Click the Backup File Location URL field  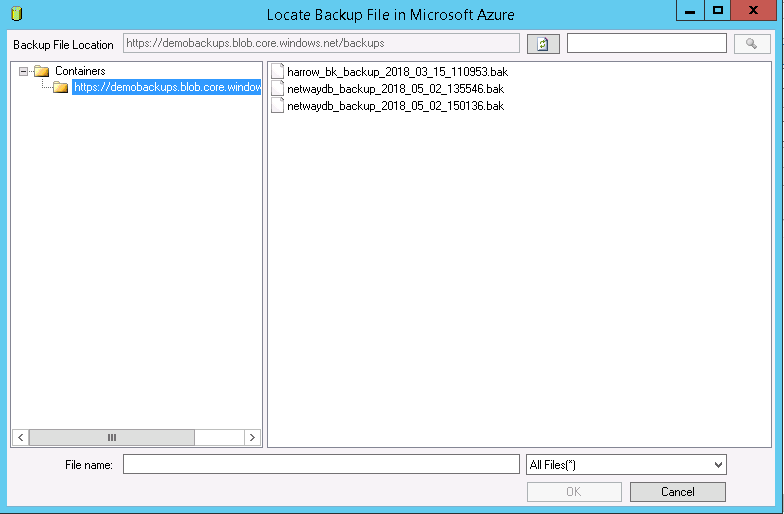click(x=320, y=43)
